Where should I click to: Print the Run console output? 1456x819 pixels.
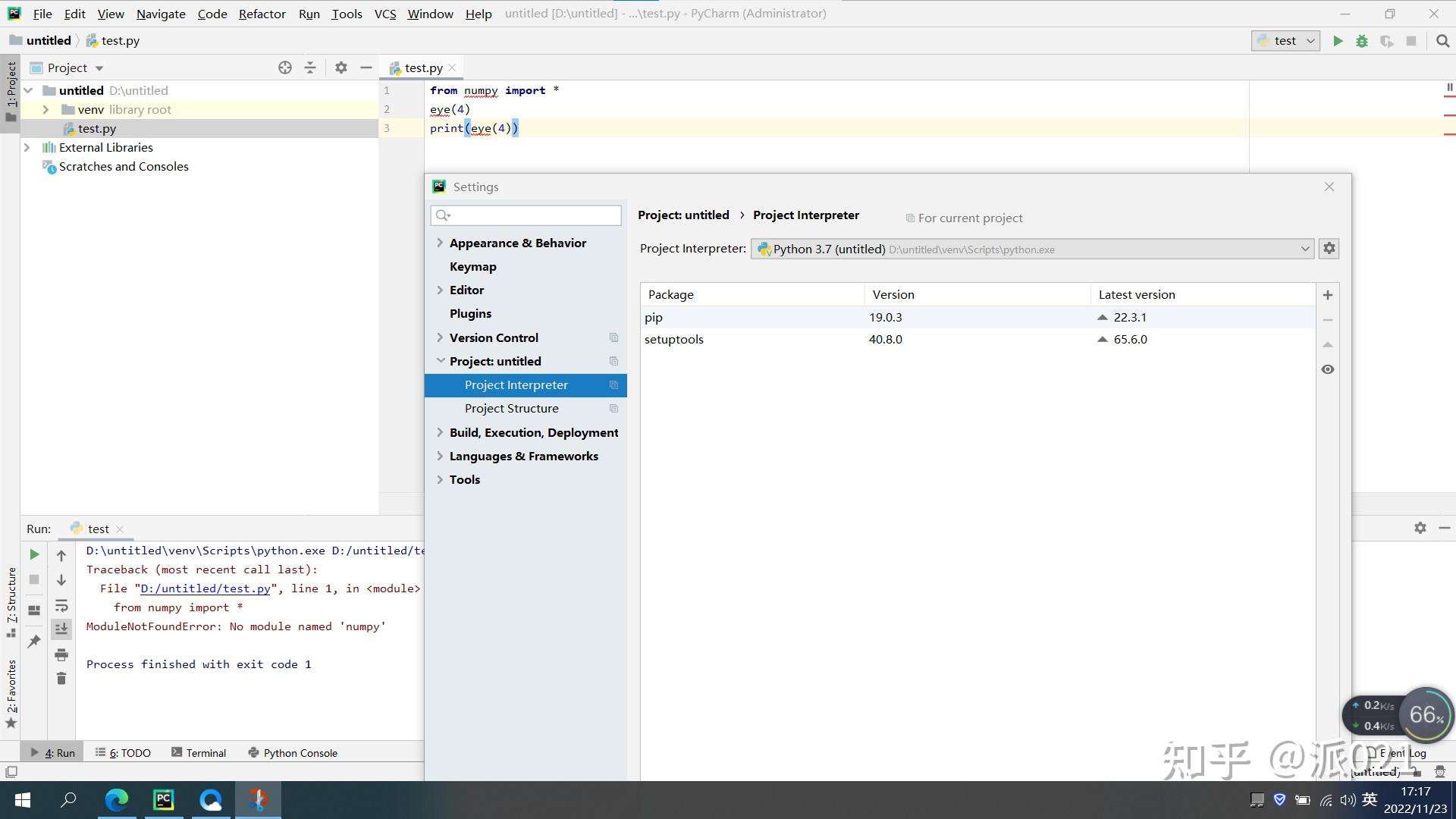tap(61, 654)
